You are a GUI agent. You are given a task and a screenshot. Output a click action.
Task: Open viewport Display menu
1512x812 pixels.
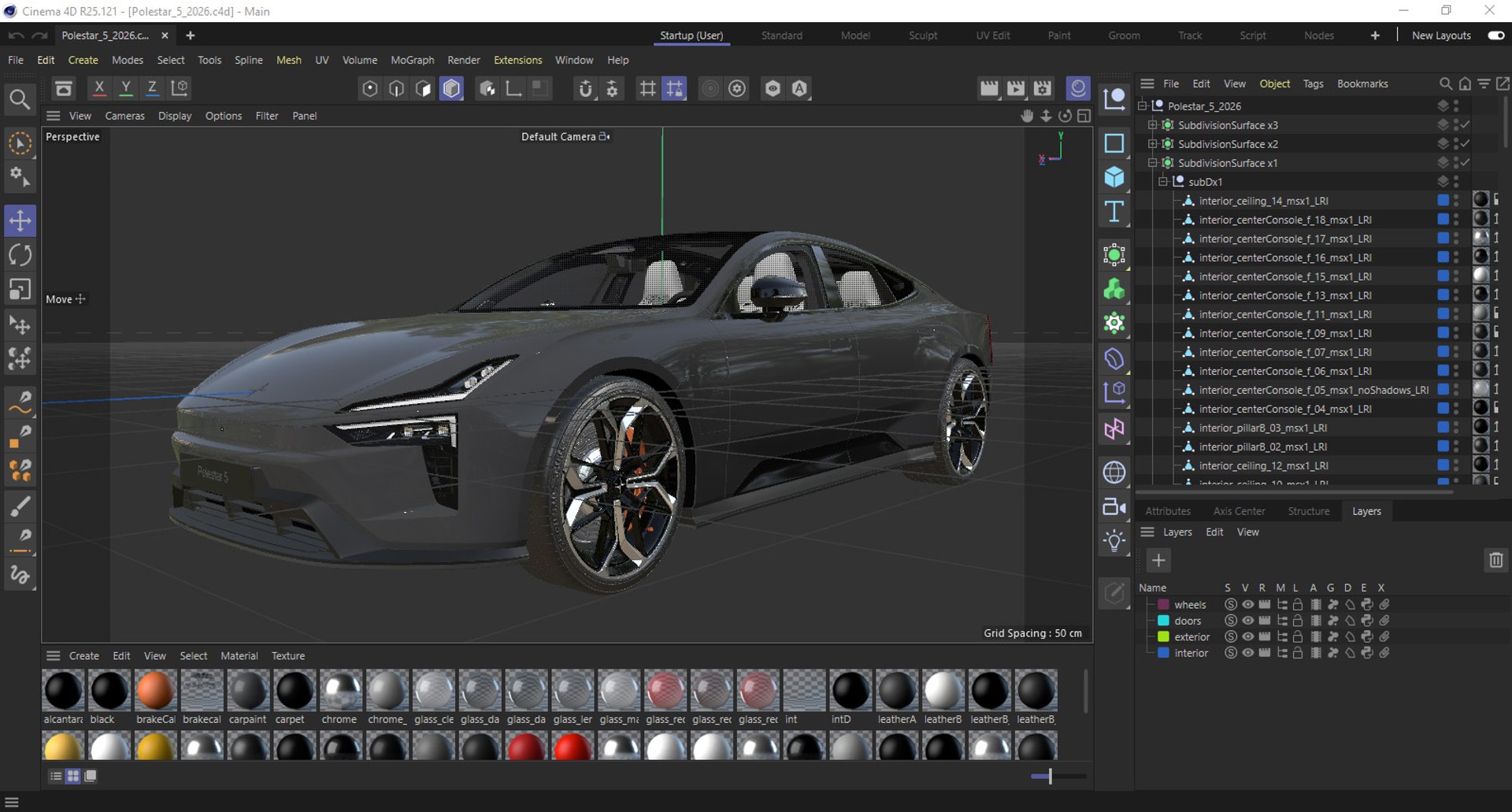[174, 116]
